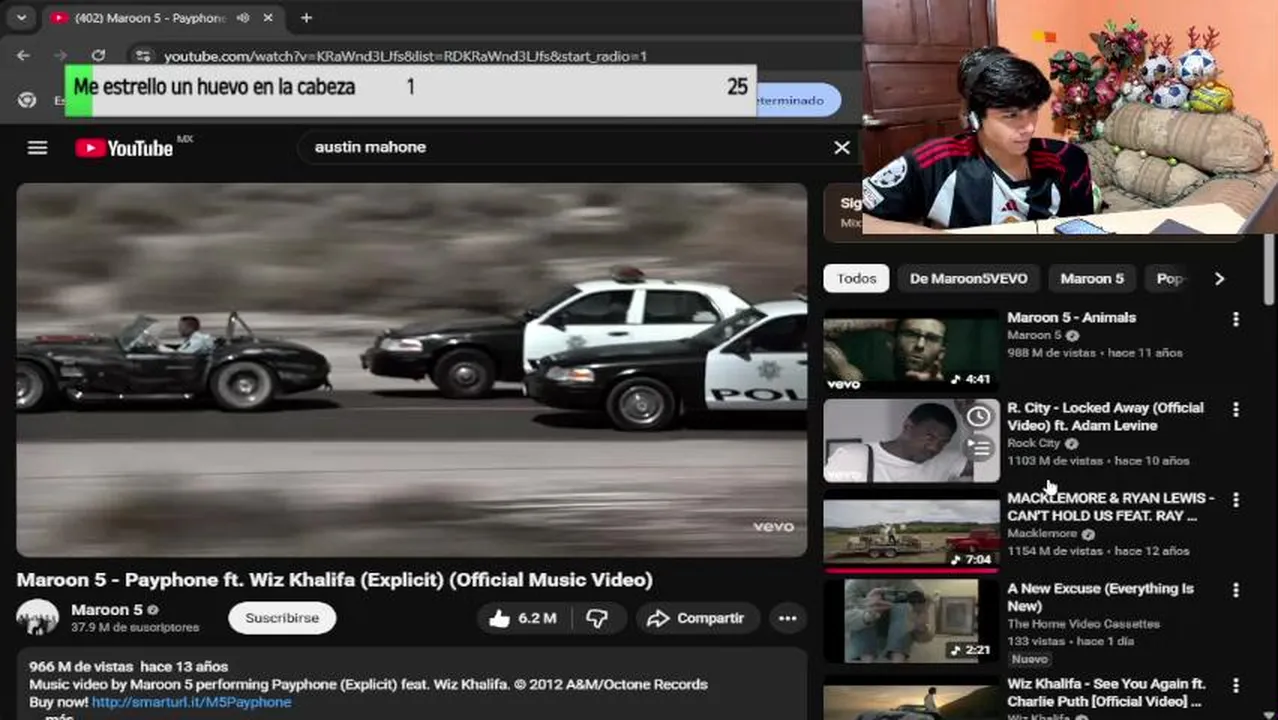
Task: Clear the 'austin mahone' search text
Action: [x=842, y=147]
